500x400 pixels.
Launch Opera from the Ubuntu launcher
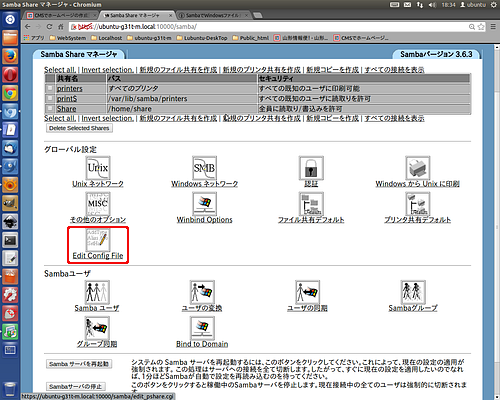point(10,75)
